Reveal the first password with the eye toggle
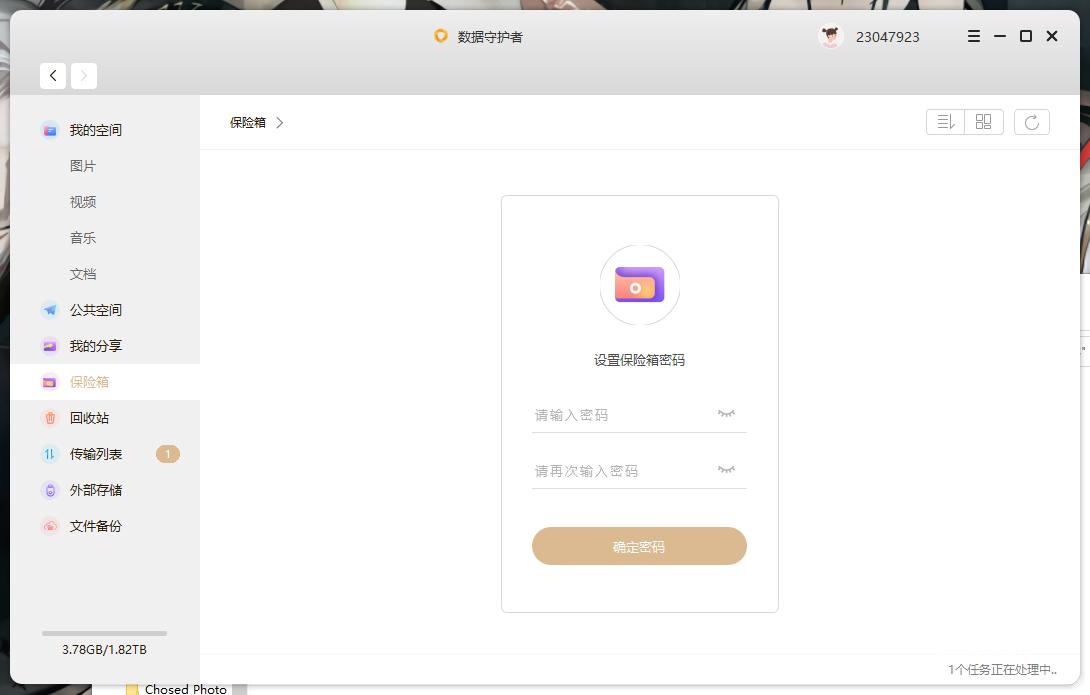Image resolution: width=1090 pixels, height=695 pixels. 724,412
